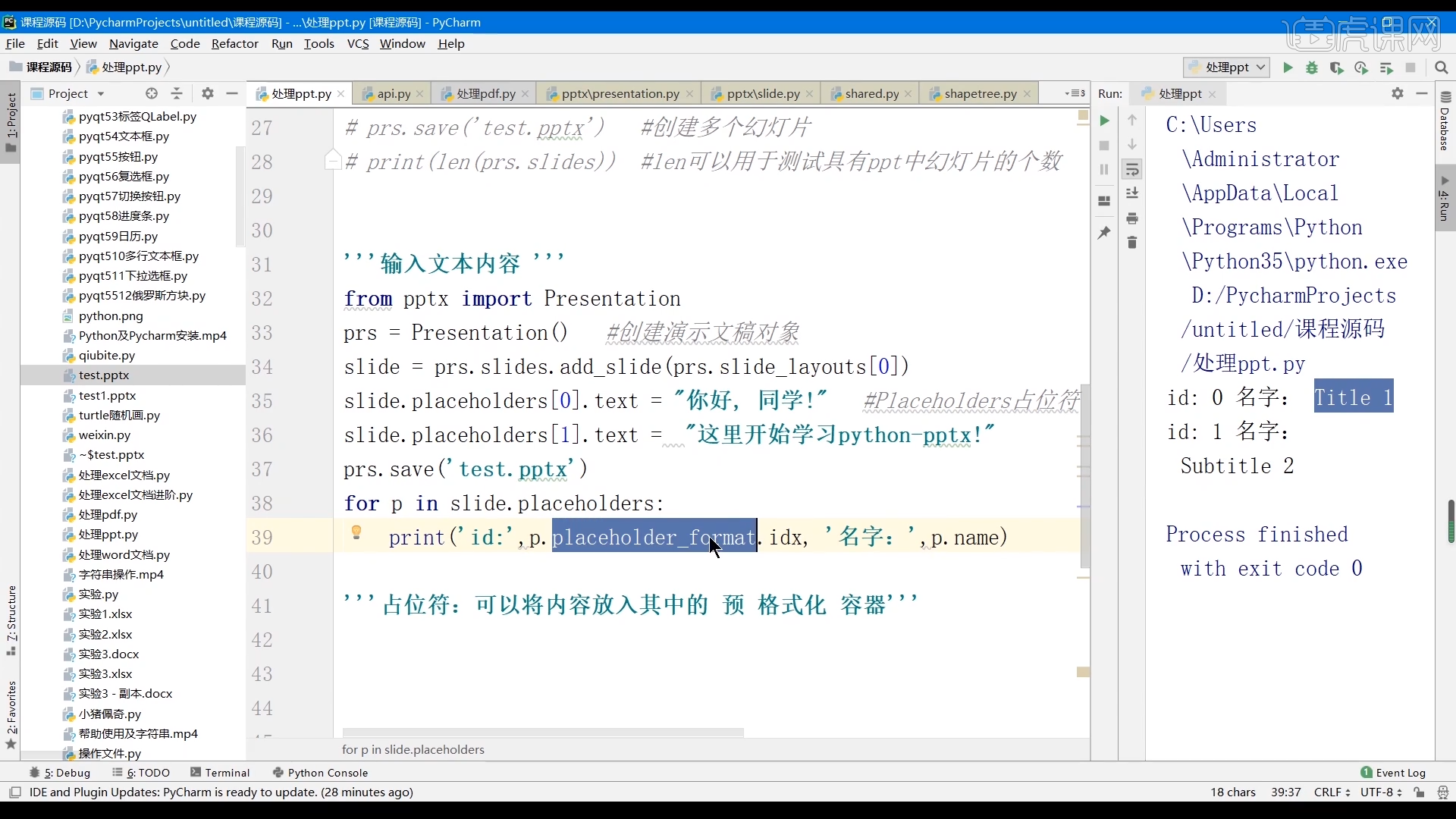Image resolution: width=1456 pixels, height=819 pixels.
Task: Run with Coverage using the shield icon
Action: [1337, 68]
